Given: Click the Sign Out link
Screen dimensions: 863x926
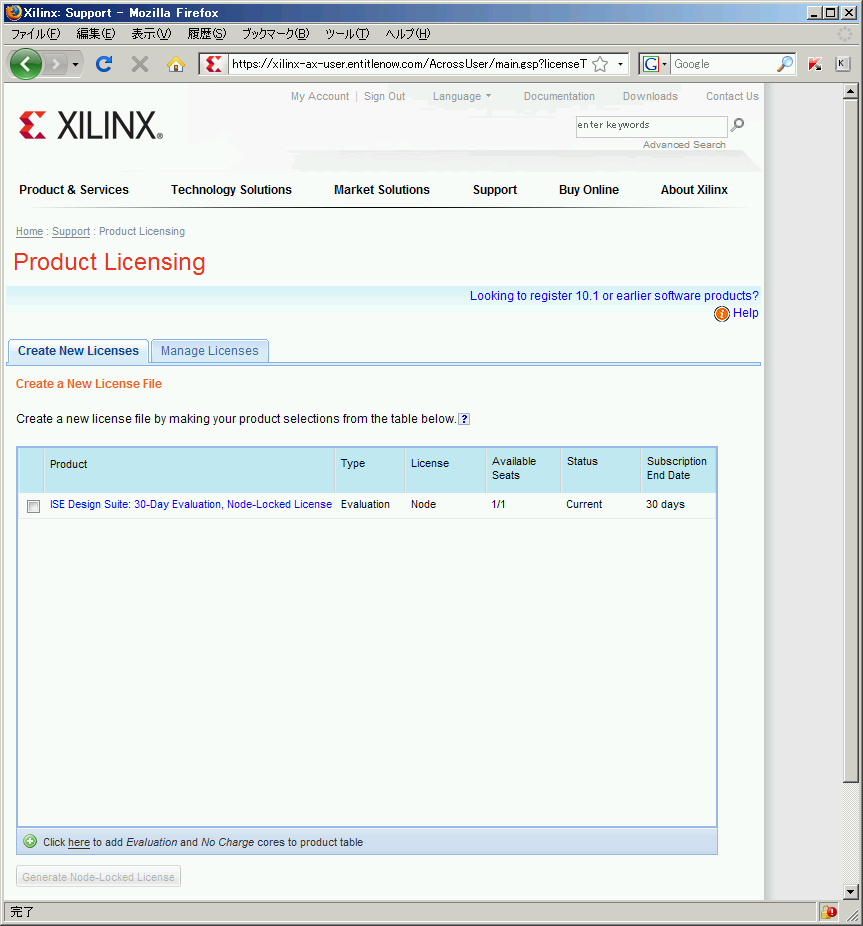Looking at the screenshot, I should [385, 96].
